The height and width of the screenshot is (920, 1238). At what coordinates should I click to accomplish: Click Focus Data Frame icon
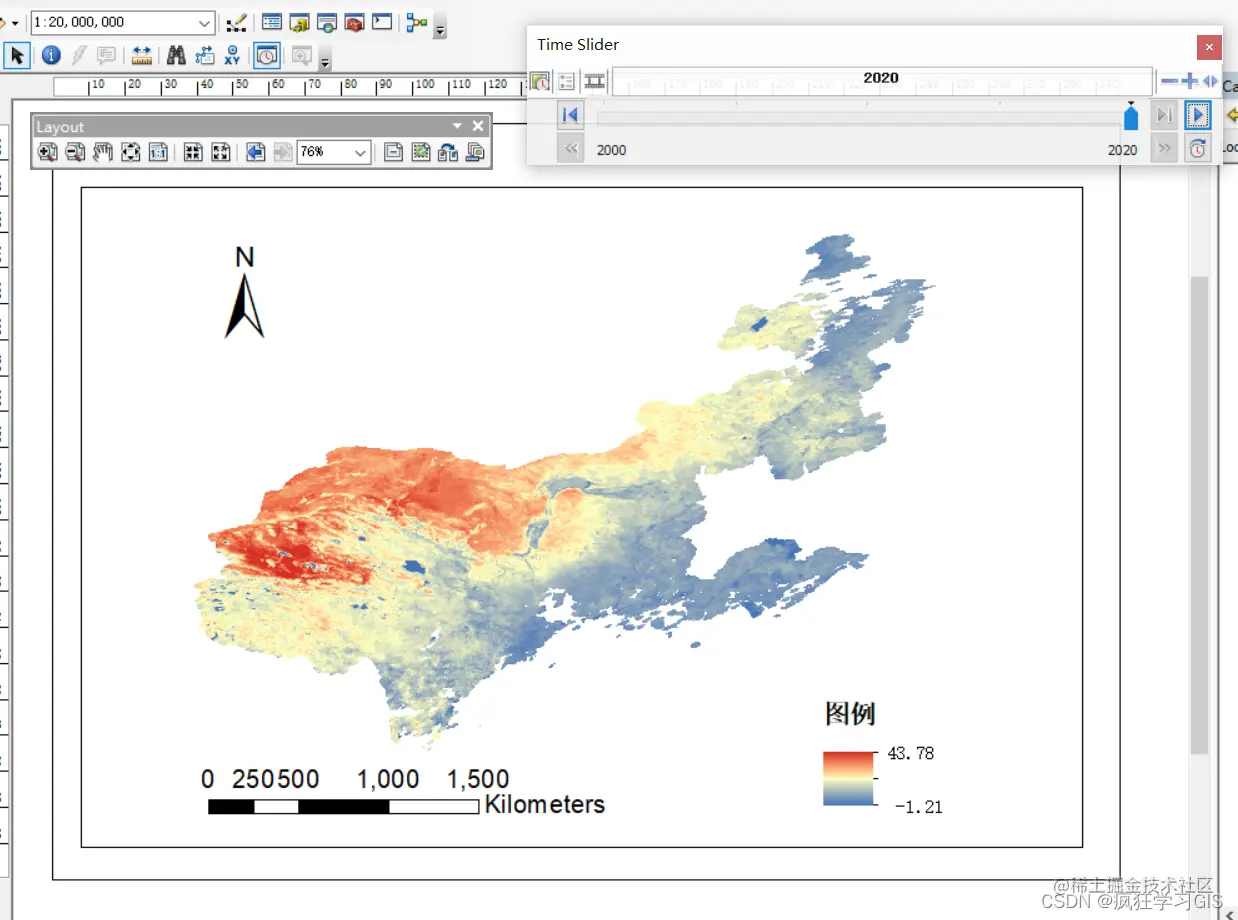(421, 152)
